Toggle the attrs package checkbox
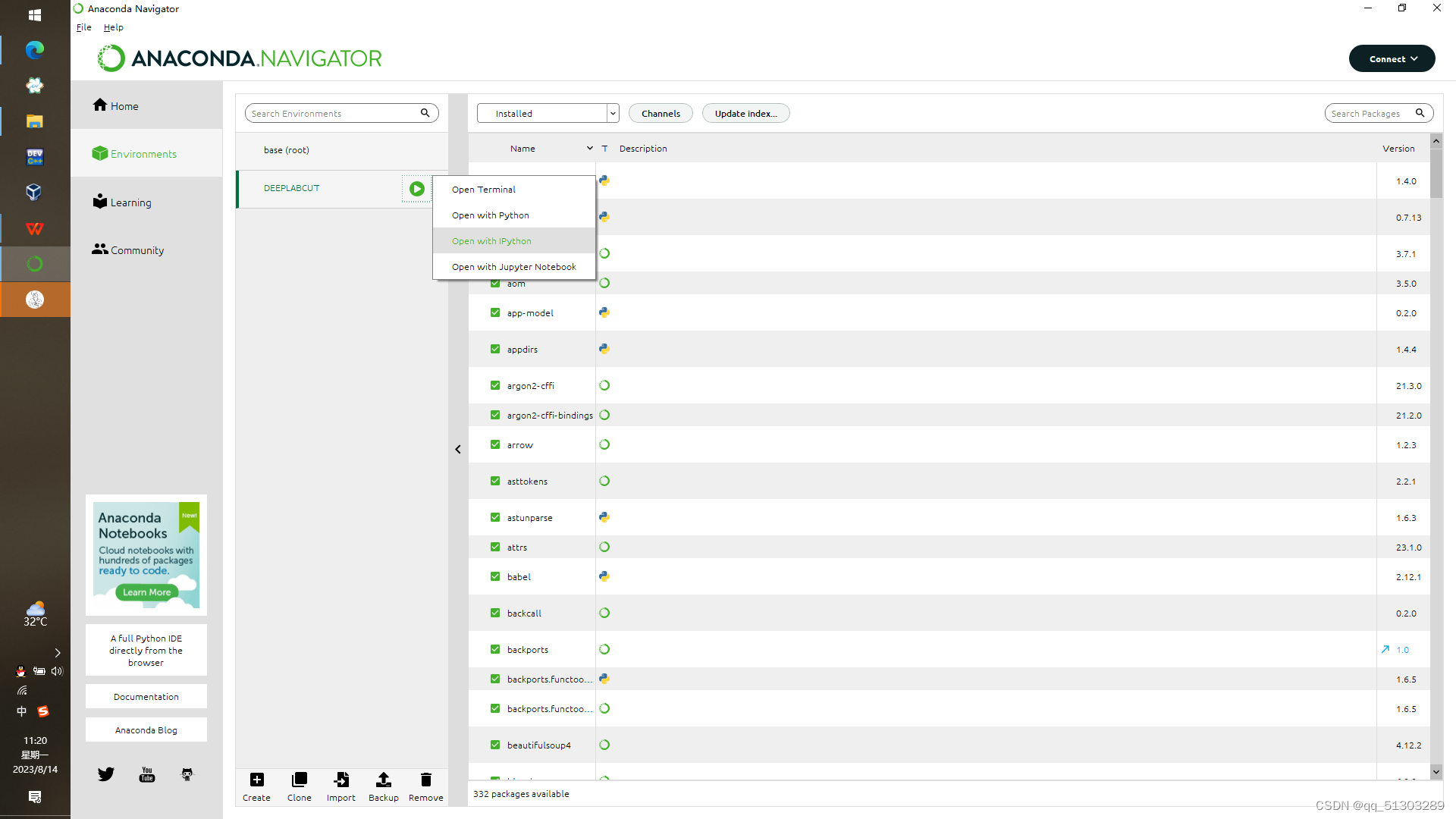 click(495, 547)
